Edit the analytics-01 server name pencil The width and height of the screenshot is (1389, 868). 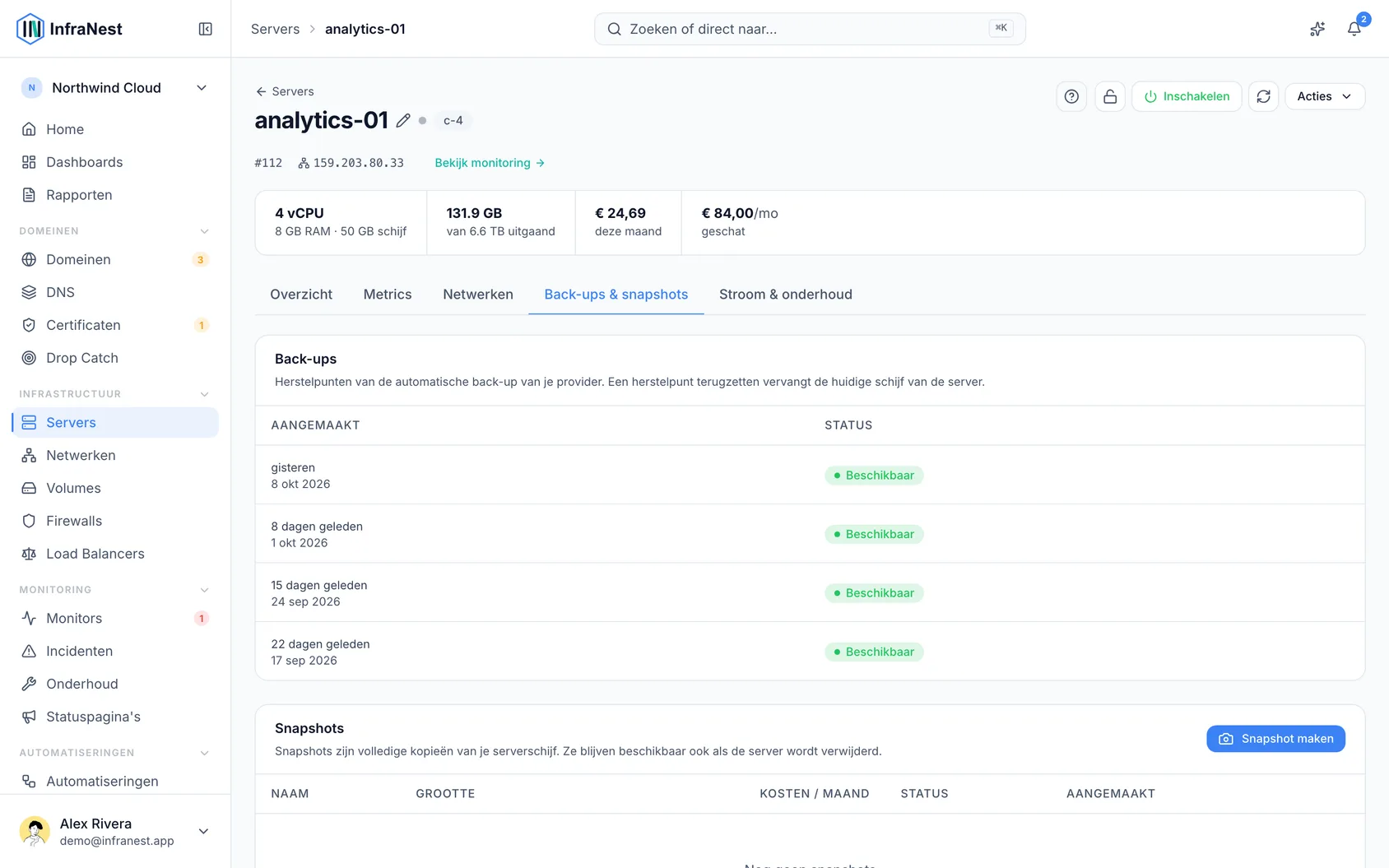[x=403, y=120]
